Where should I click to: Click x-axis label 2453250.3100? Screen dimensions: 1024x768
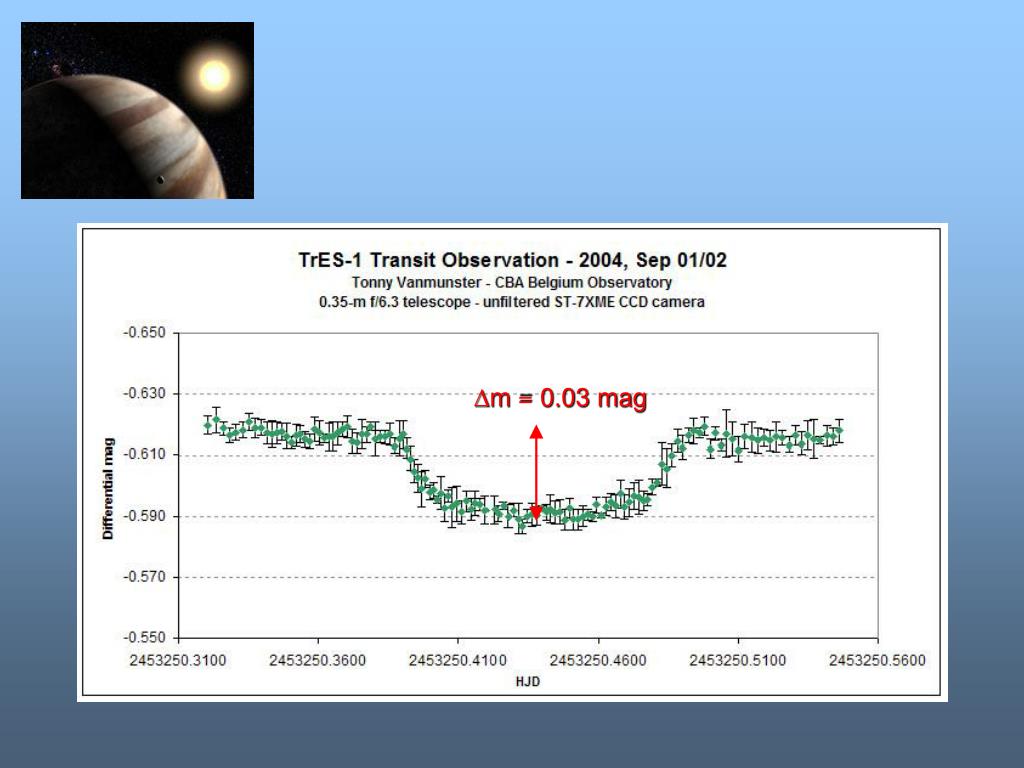point(178,660)
